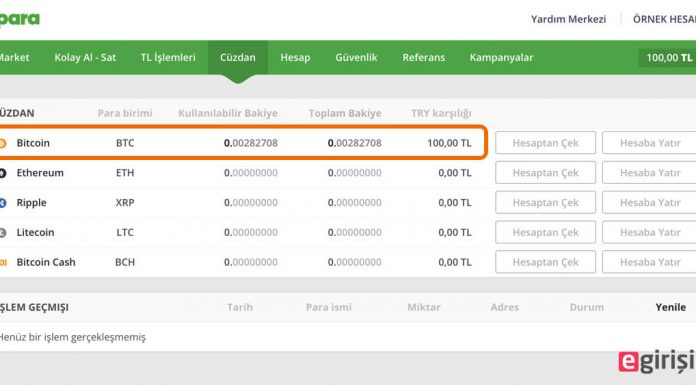Screen dimensions: 696x385
Task: Click Hesaba Yatır for Bitcoin
Action: [649, 143]
